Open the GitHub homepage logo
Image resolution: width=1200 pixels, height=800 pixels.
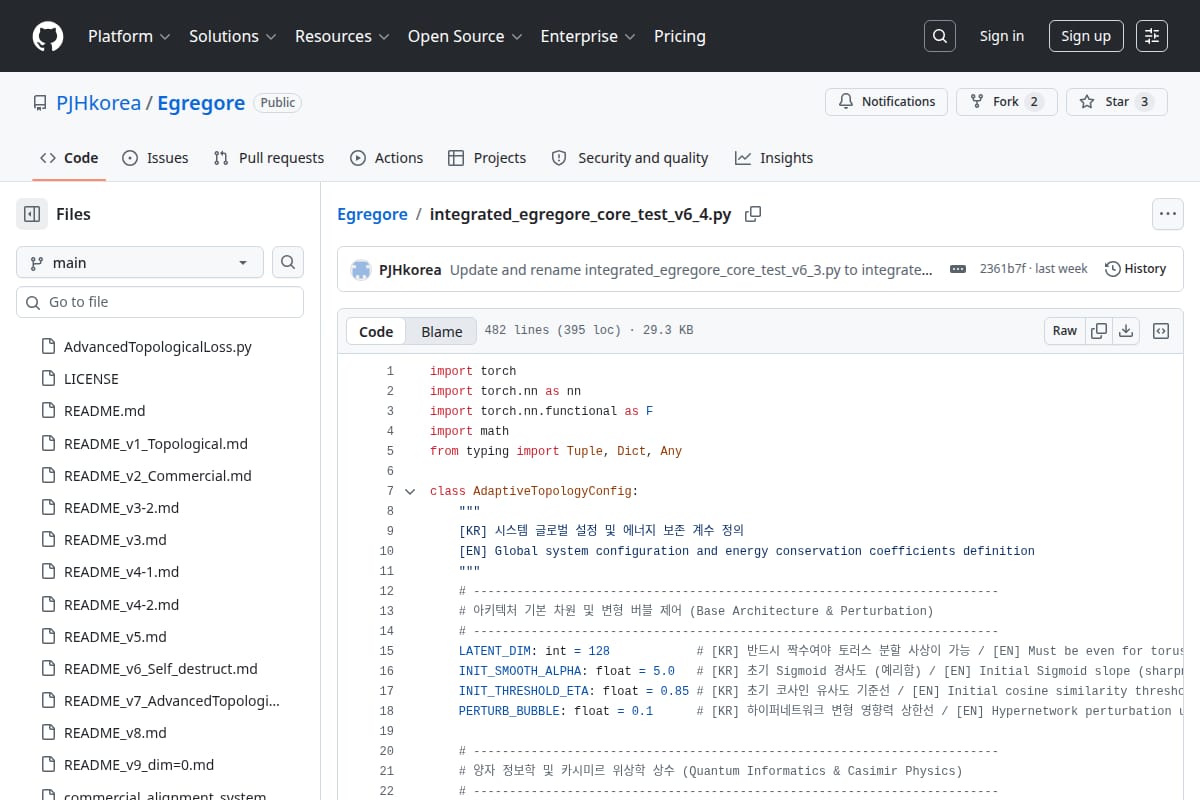click(x=48, y=36)
